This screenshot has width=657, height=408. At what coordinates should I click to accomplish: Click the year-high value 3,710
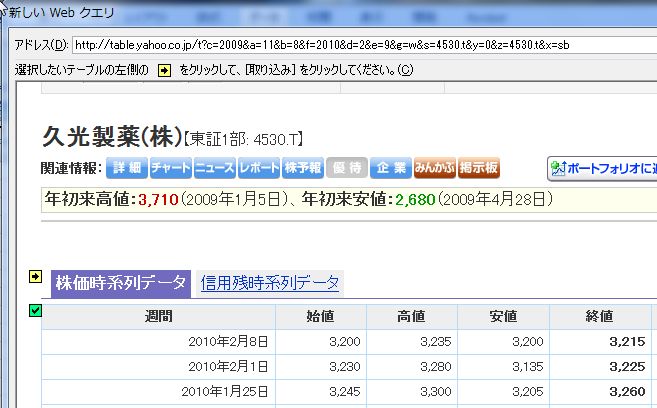(x=158, y=199)
